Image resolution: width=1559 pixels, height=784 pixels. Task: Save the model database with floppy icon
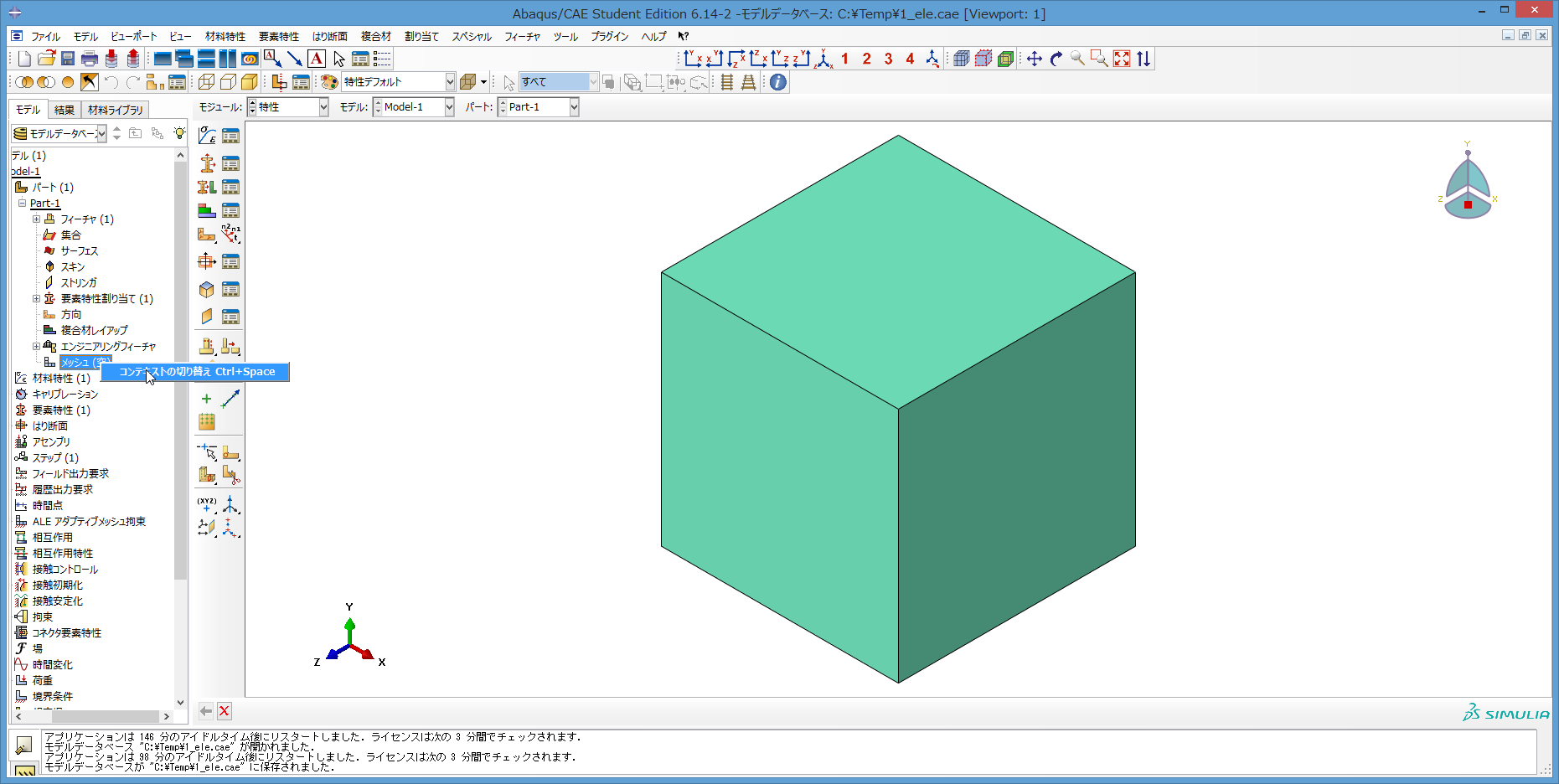(68, 59)
